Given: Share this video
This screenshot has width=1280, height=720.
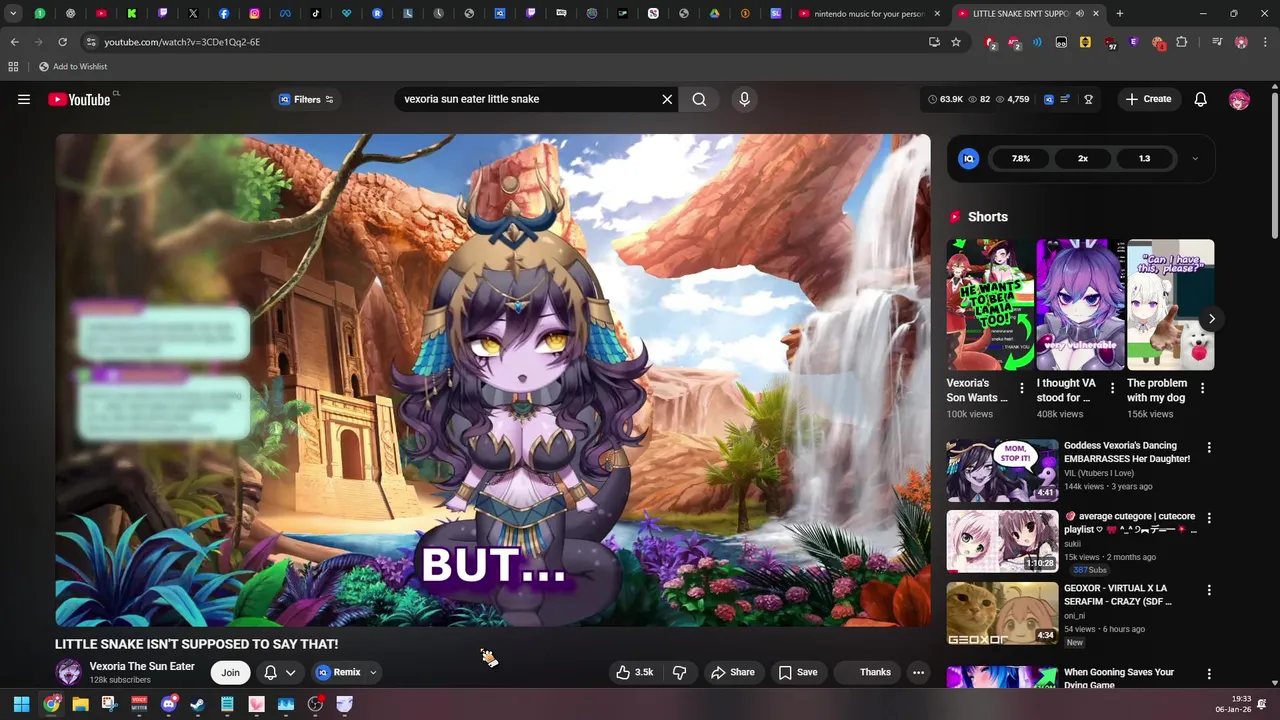Looking at the screenshot, I should coord(733,672).
